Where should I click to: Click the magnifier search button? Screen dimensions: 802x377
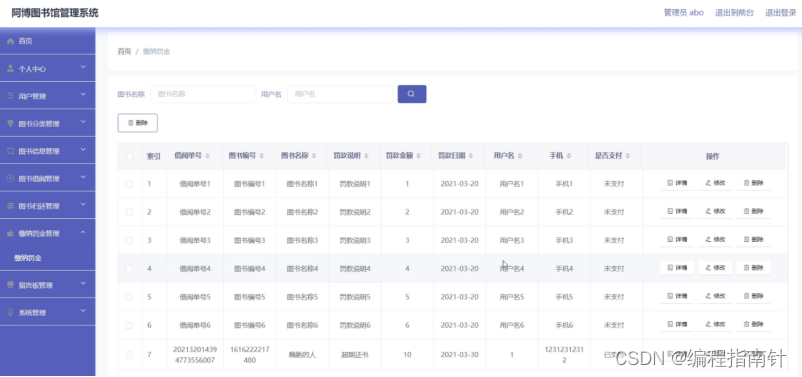[412, 94]
